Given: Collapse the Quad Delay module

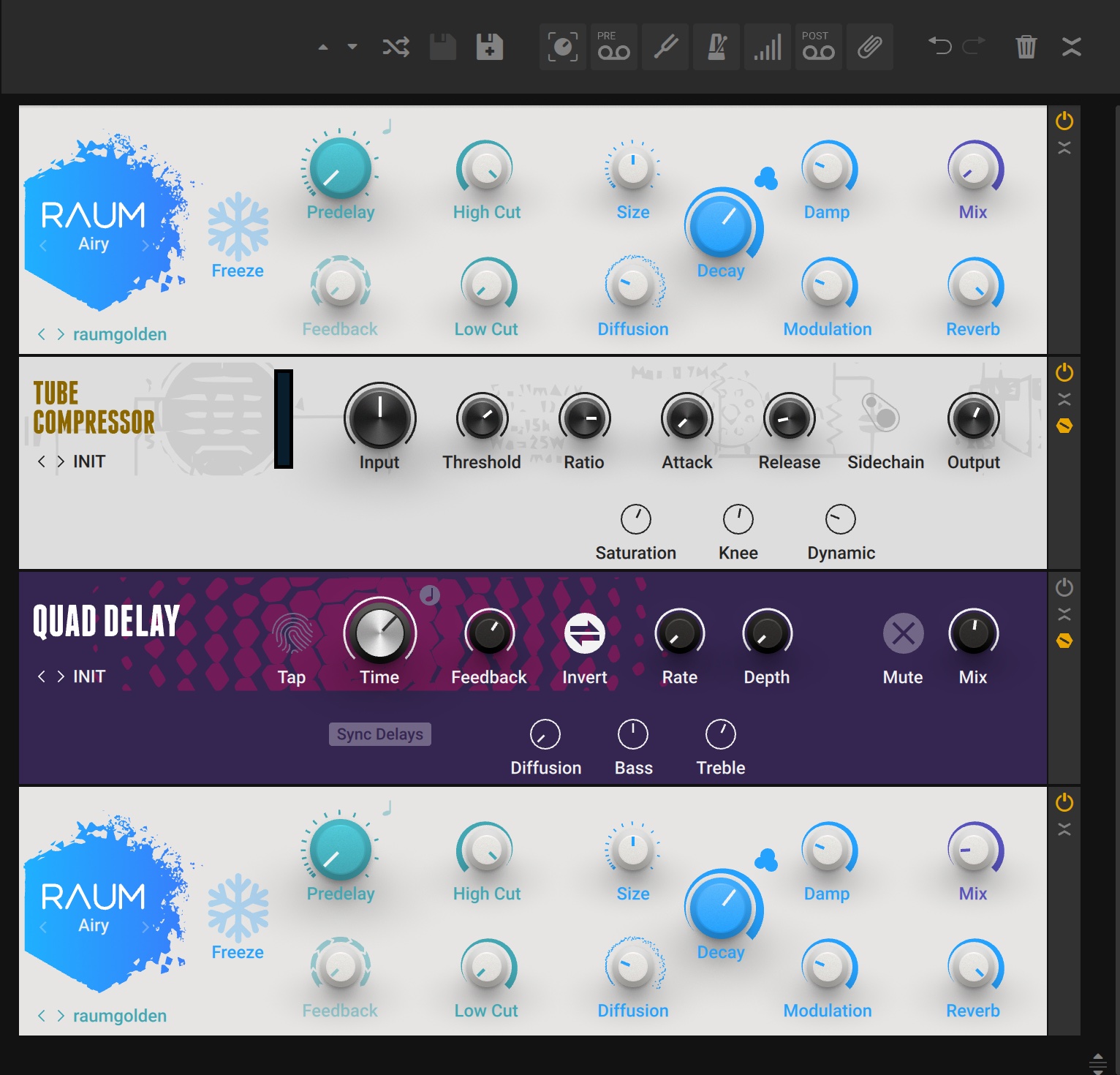Looking at the screenshot, I should point(1064,614).
